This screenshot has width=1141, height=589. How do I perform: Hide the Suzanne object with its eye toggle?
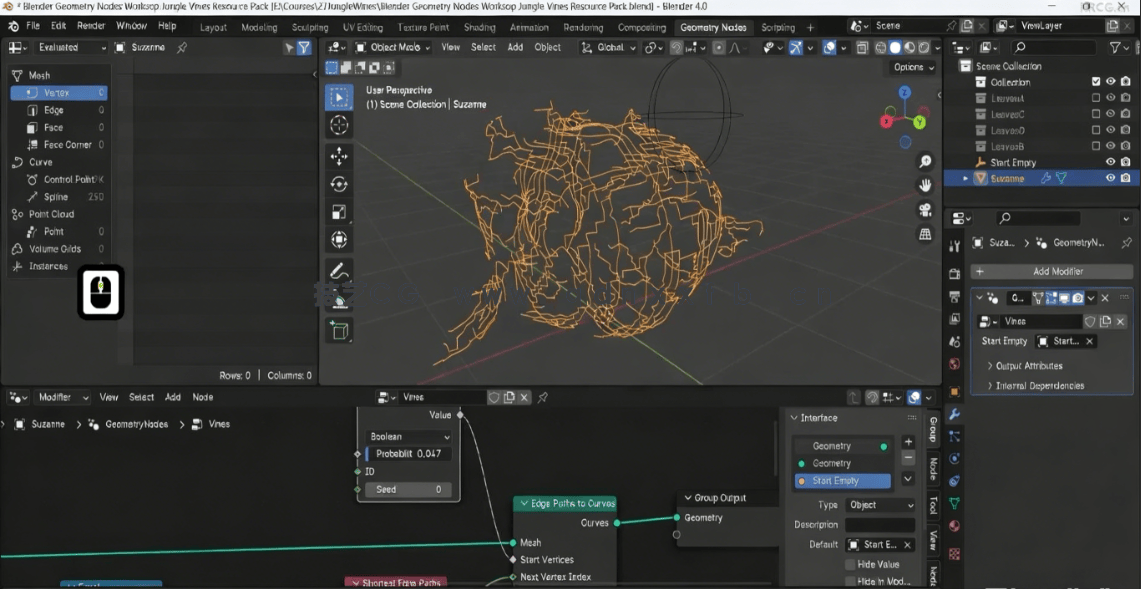1110,178
